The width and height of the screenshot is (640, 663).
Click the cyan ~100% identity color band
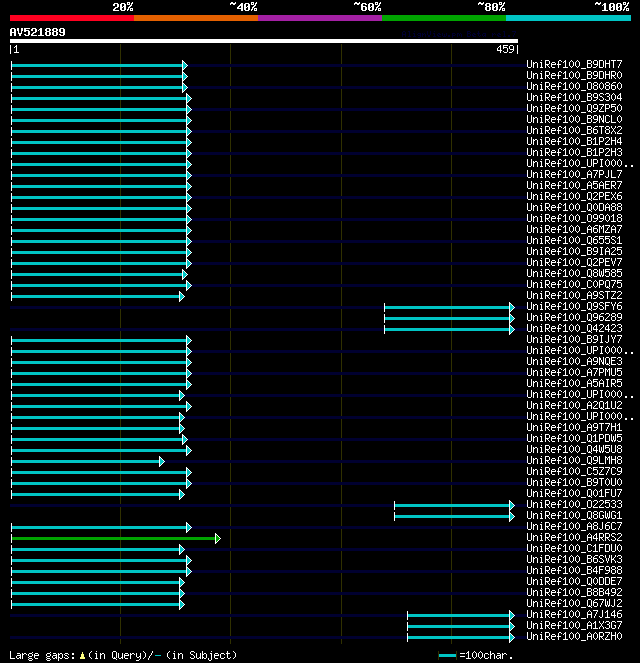point(568,18)
